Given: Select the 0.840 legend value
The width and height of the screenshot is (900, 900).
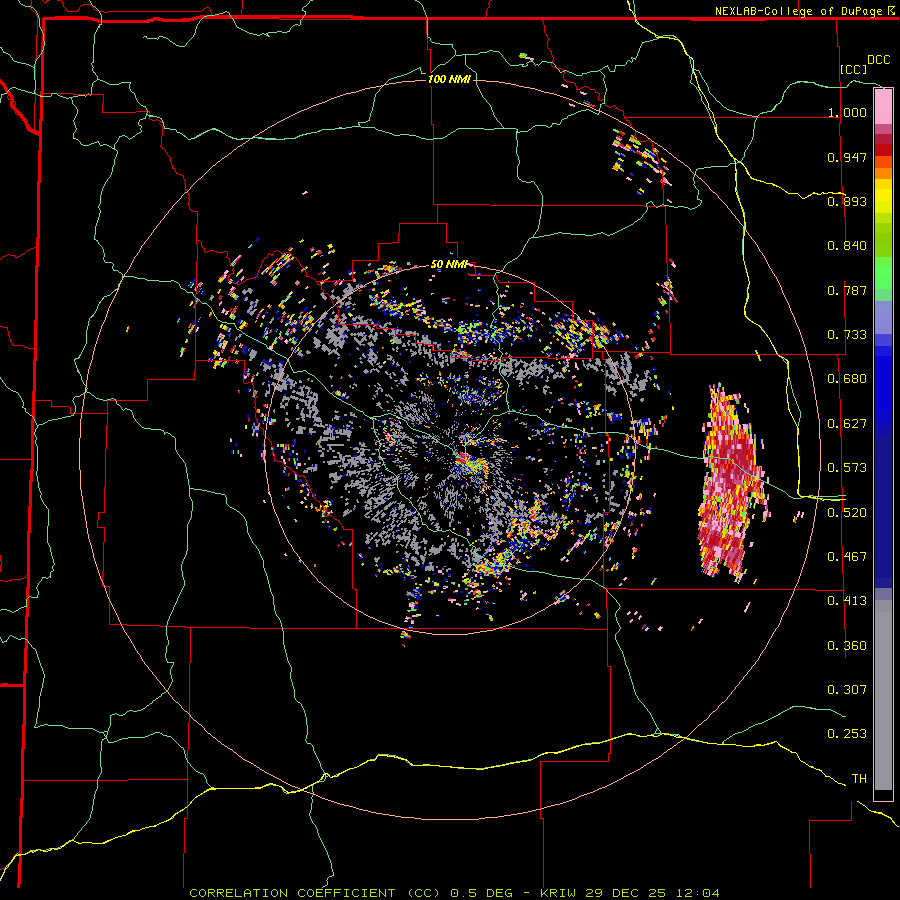Looking at the screenshot, I should click(x=847, y=246).
